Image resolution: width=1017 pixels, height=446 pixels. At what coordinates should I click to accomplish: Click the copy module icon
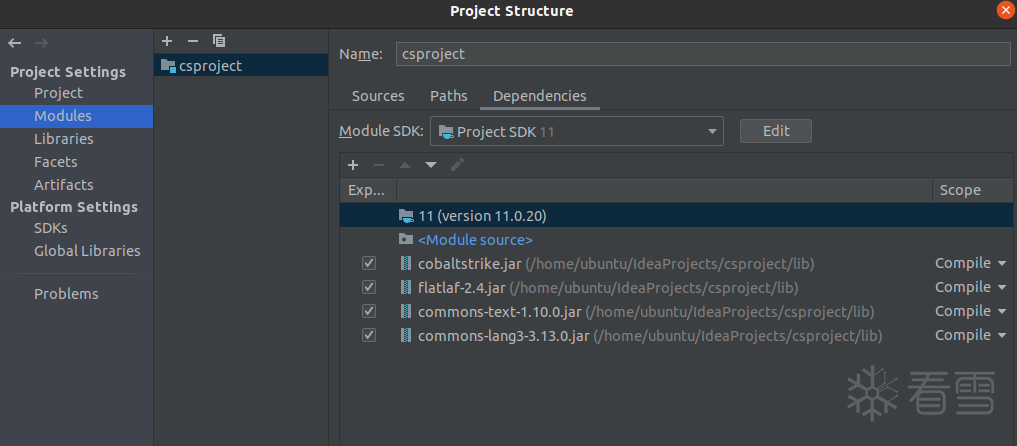(219, 41)
